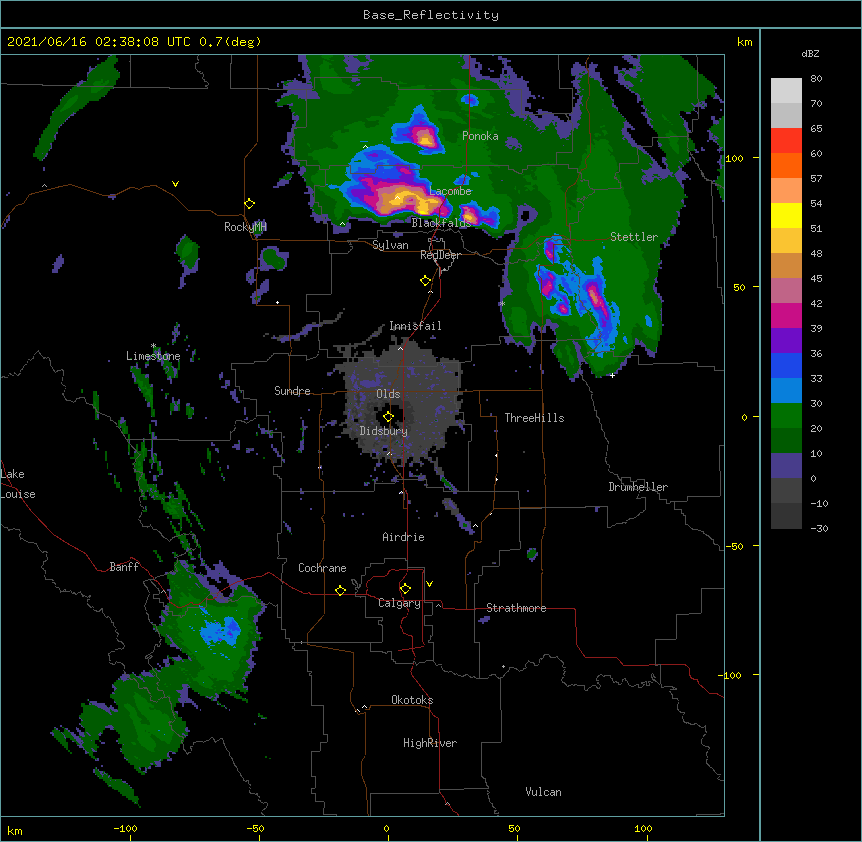The width and height of the screenshot is (862, 842).
Task: Click the yellow diamond marker south of RedDeer
Action: click(425, 281)
